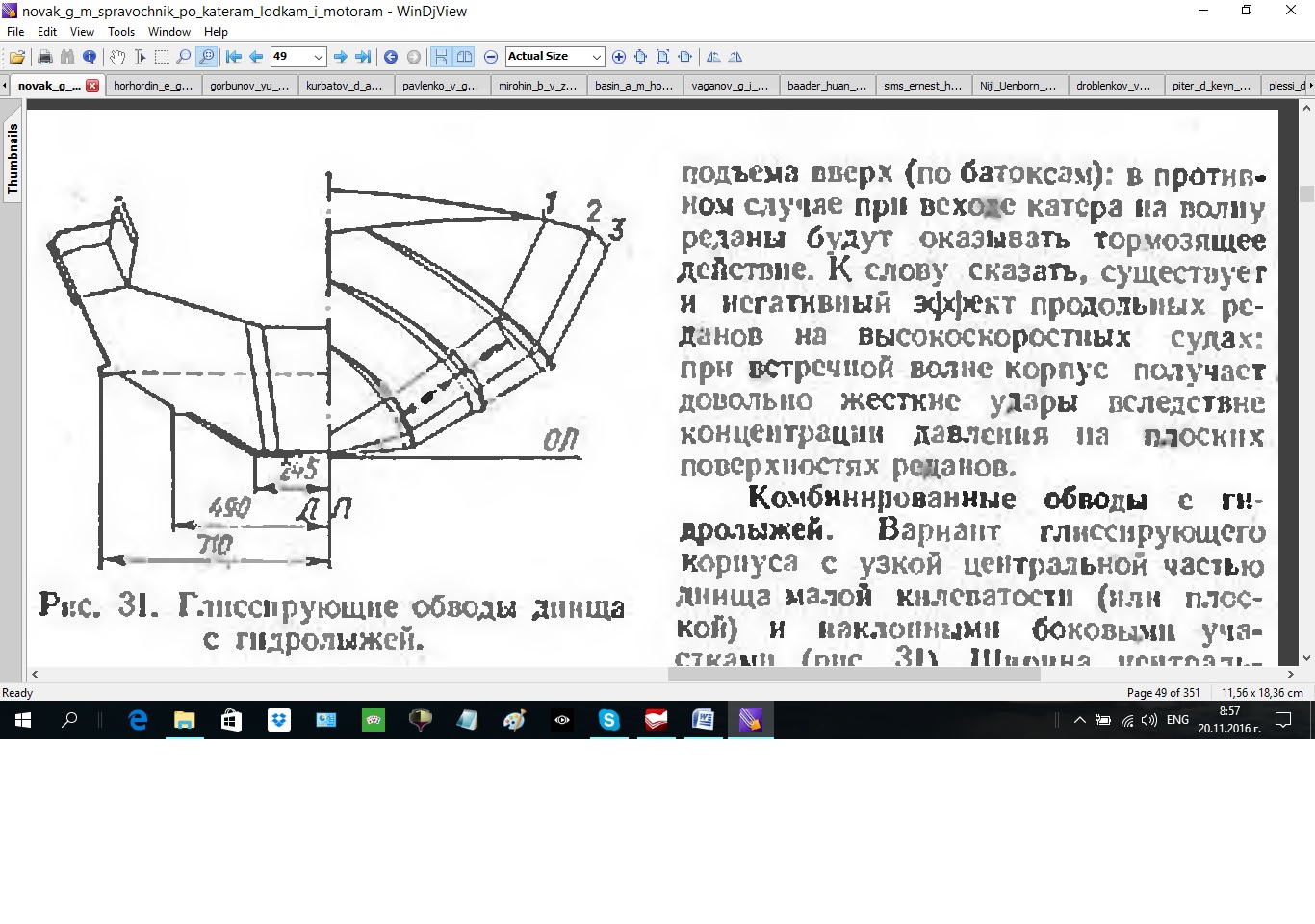This screenshot has height=924, width=1315.
Task: Toggle continuous layout mode
Action: 441,57
